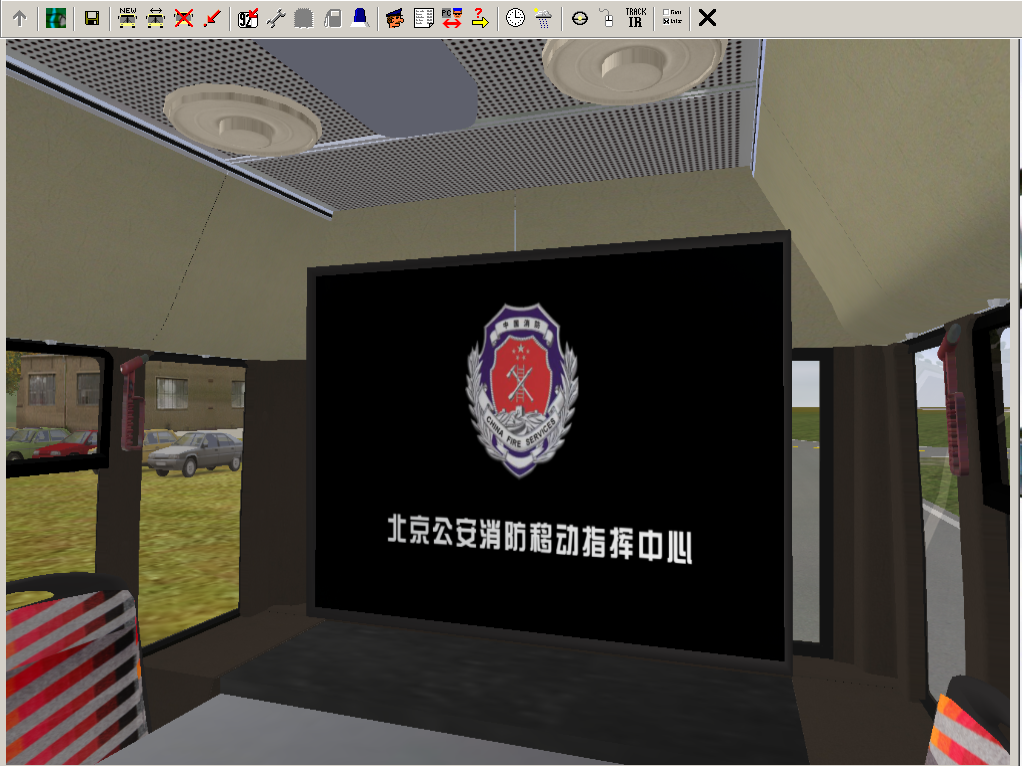Click the TRACK IR toolbar icon
Viewport: 1022px width, 766px height.
[x=635, y=18]
